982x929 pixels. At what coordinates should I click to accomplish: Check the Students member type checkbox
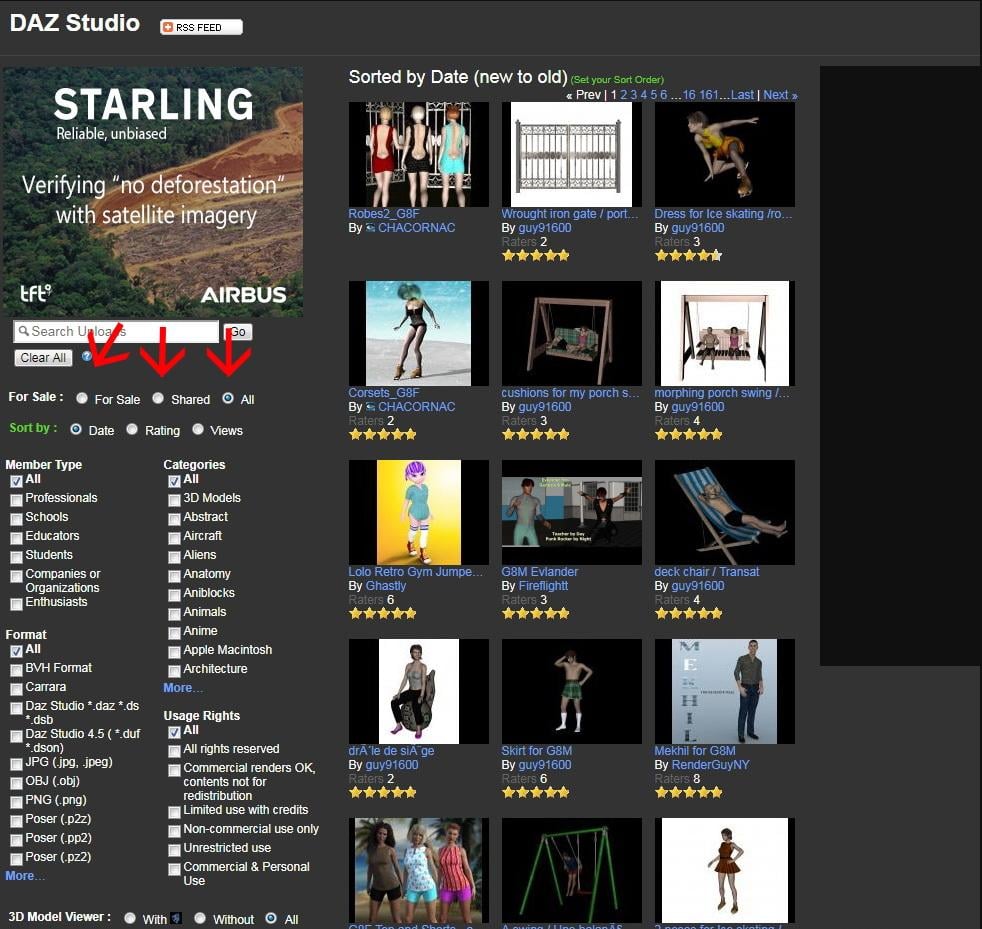(16, 557)
